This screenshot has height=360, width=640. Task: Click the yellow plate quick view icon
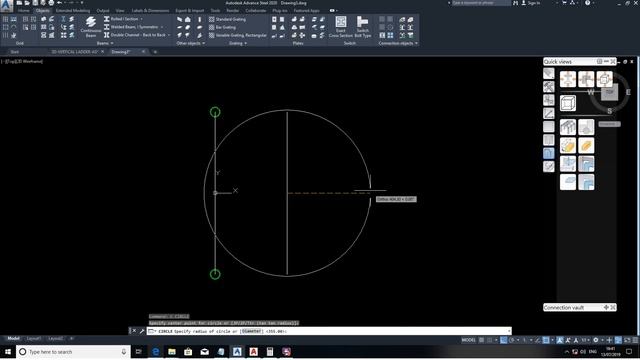(x=586, y=145)
